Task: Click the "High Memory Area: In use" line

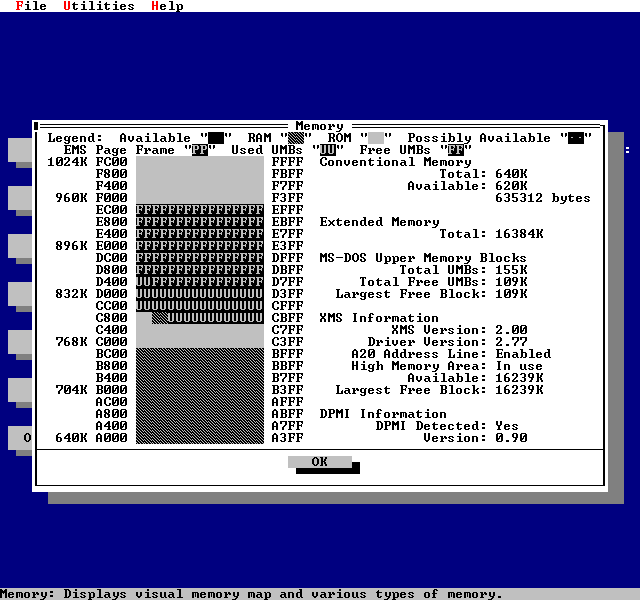Action: click(x=448, y=366)
